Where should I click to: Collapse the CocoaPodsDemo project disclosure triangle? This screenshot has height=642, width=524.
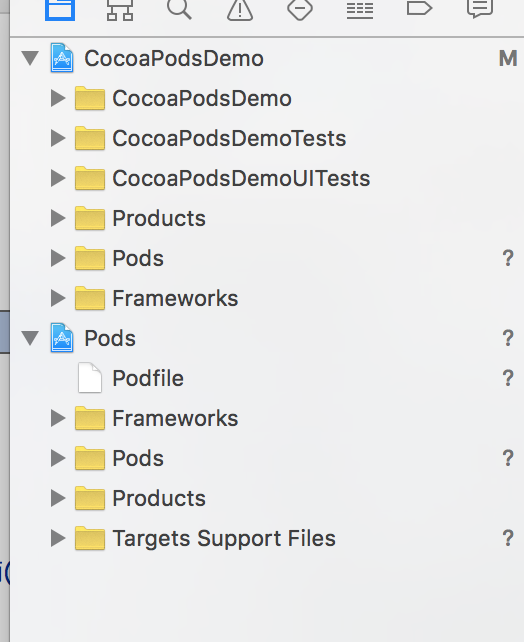pos(30,58)
